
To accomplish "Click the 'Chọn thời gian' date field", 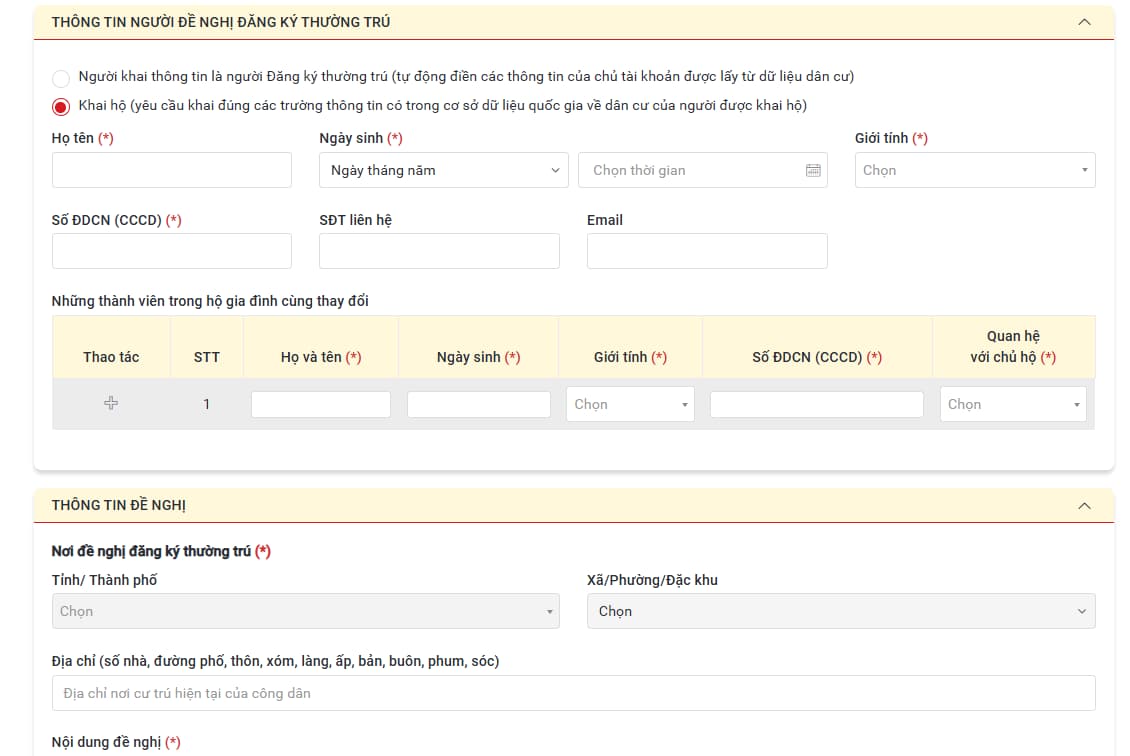I will click(x=703, y=170).
